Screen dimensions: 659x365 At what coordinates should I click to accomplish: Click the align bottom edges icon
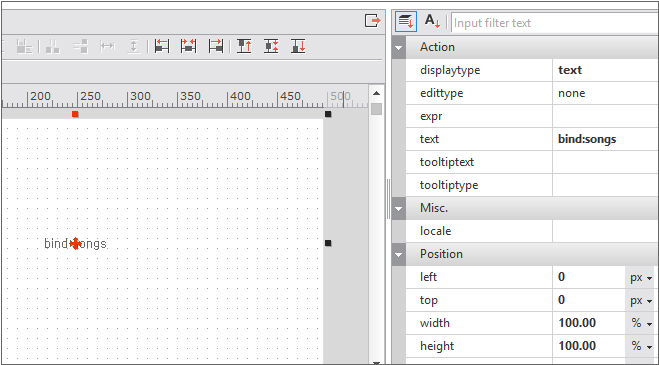point(298,46)
